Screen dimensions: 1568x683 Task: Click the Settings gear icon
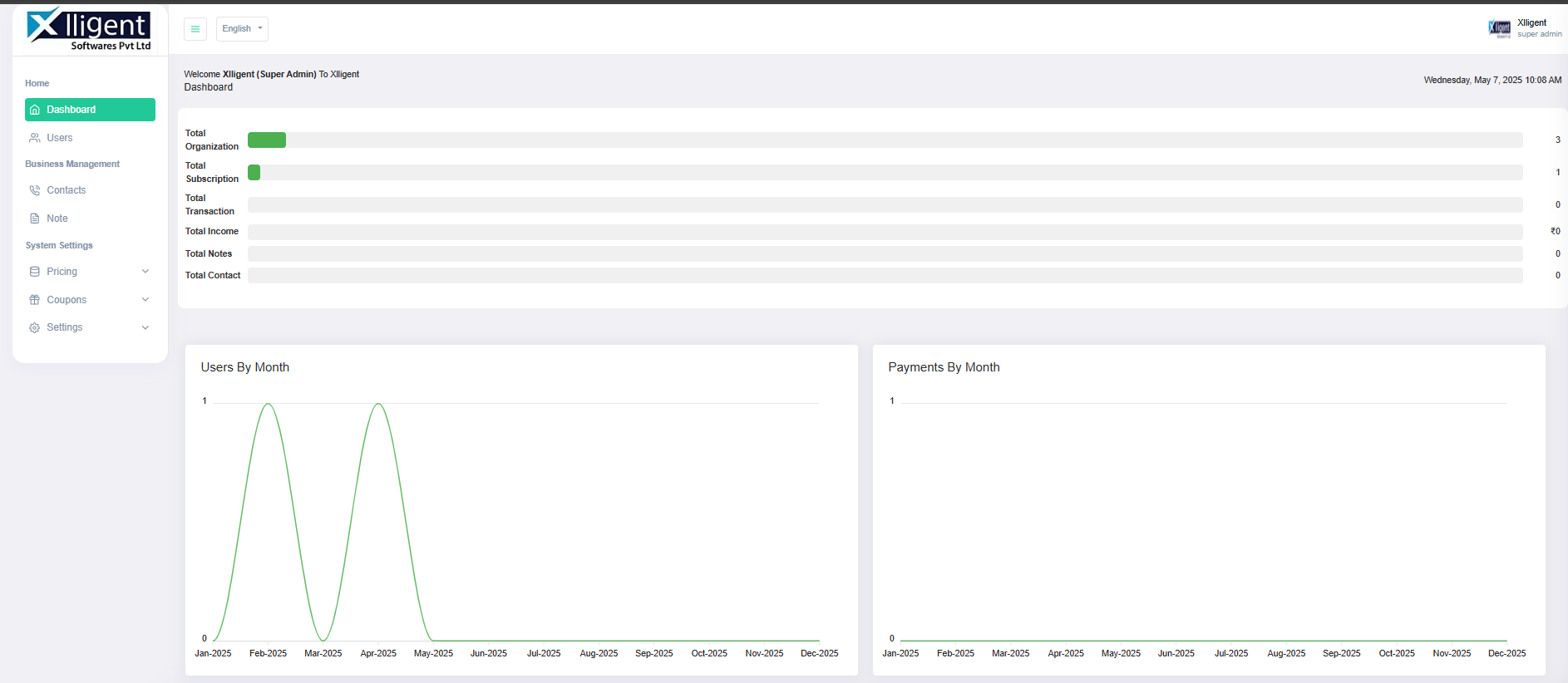[x=35, y=327]
